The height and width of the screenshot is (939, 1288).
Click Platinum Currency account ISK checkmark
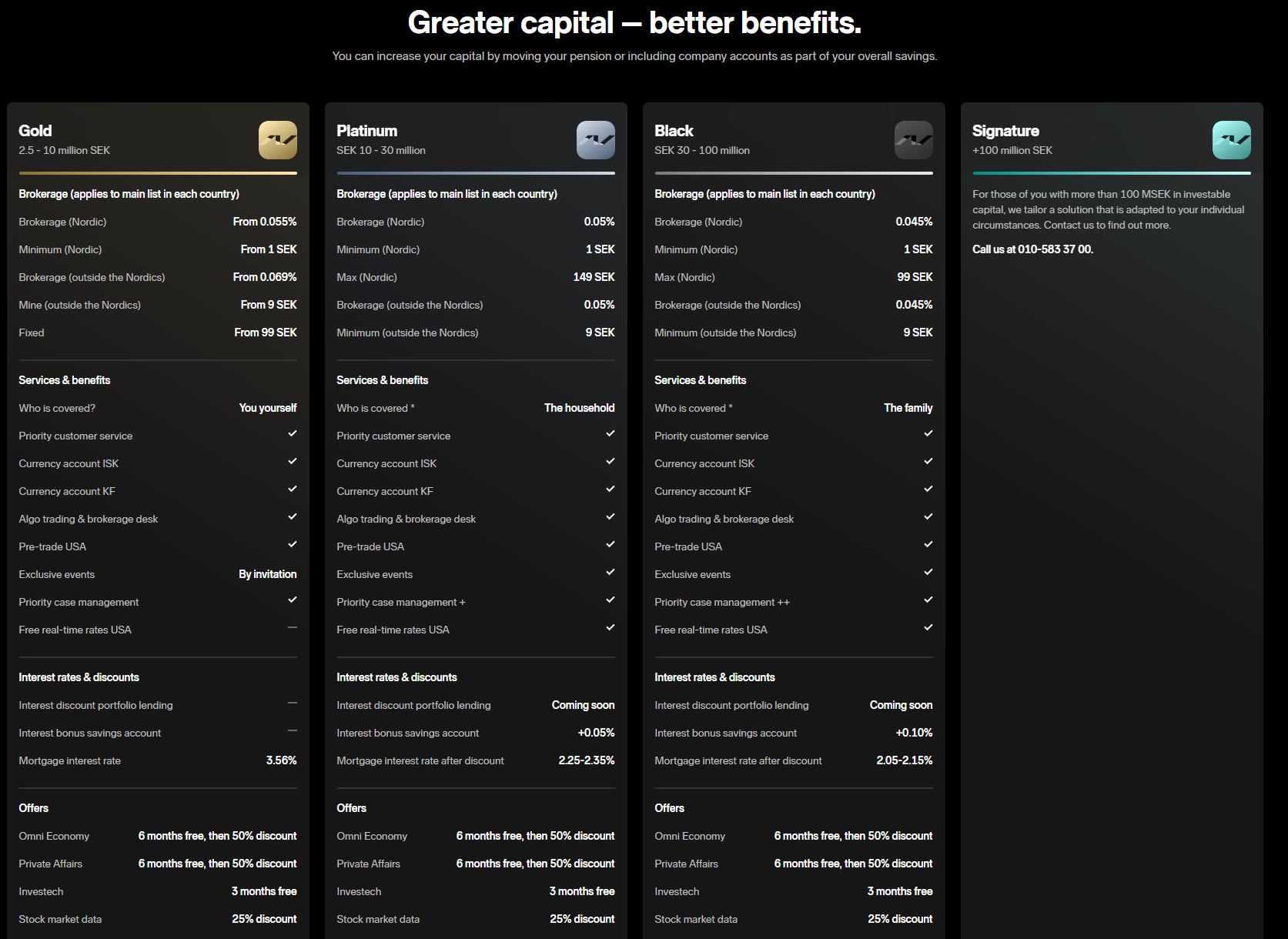[611, 462]
